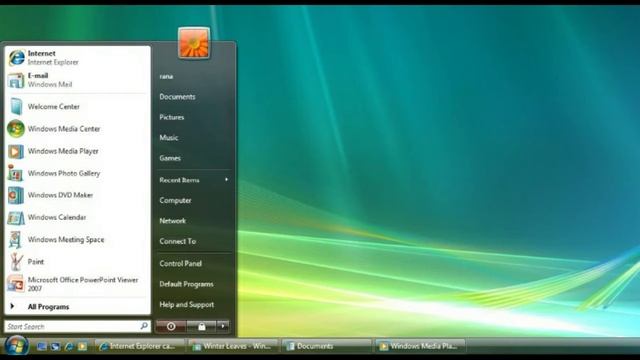Expand the shutdown options arrow
This screenshot has height=360, width=640.
point(223,326)
